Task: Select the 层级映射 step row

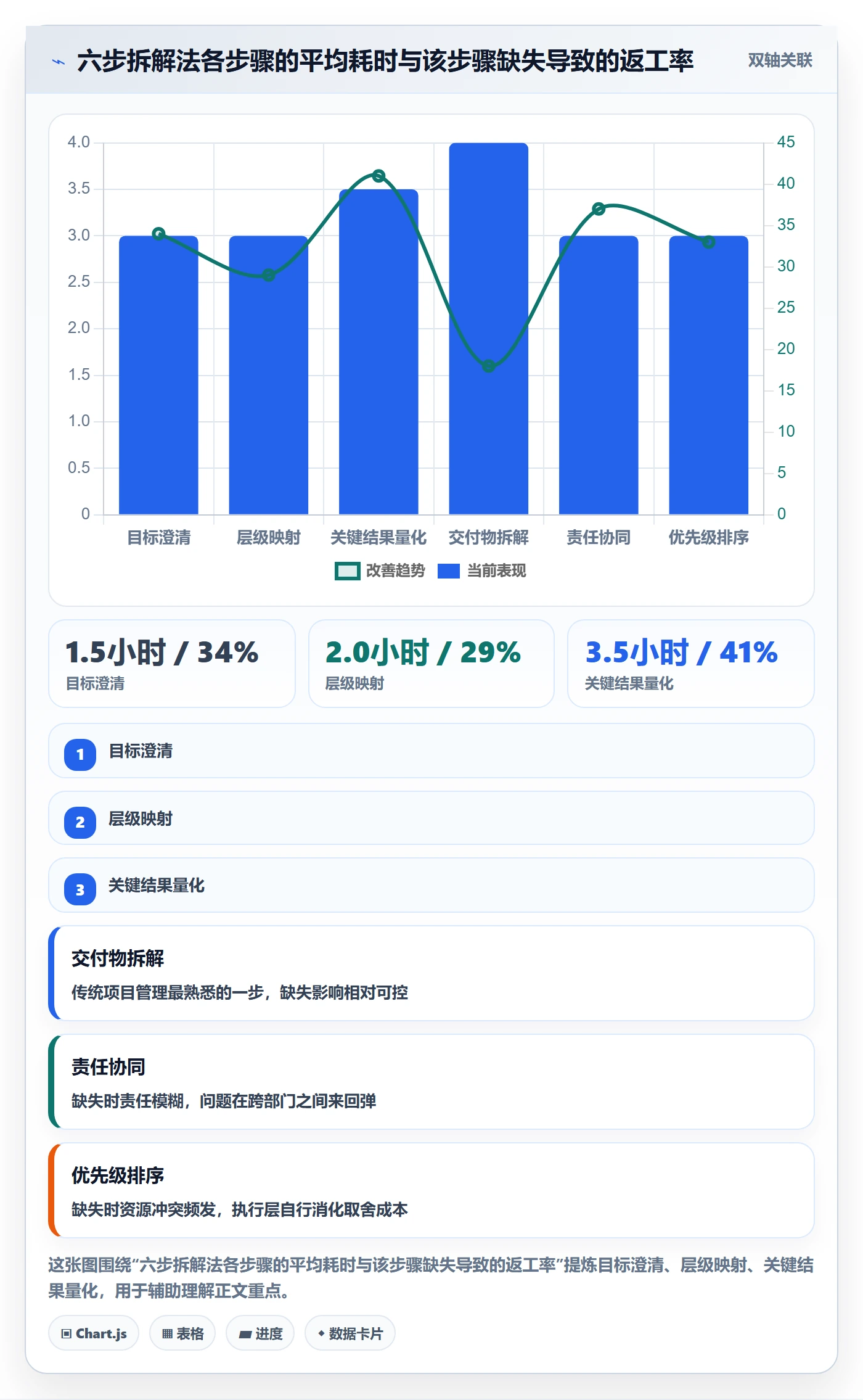Action: pyautogui.click(x=431, y=818)
